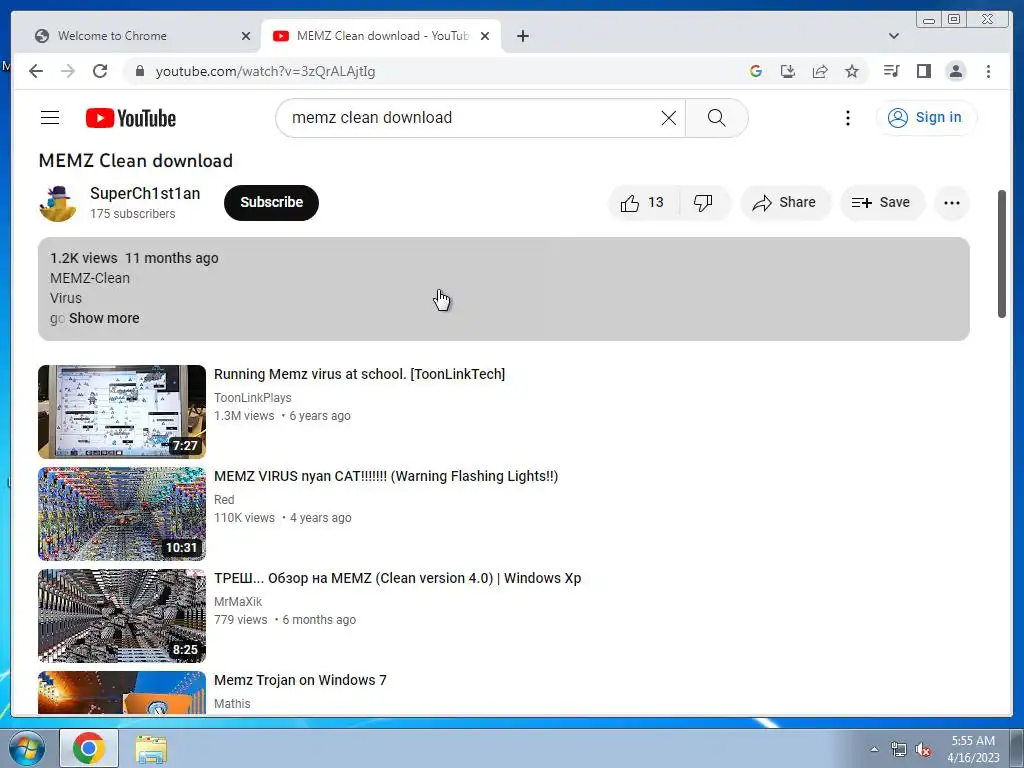The height and width of the screenshot is (768, 1024).
Task: Open Chrome side panel
Action: point(923,71)
